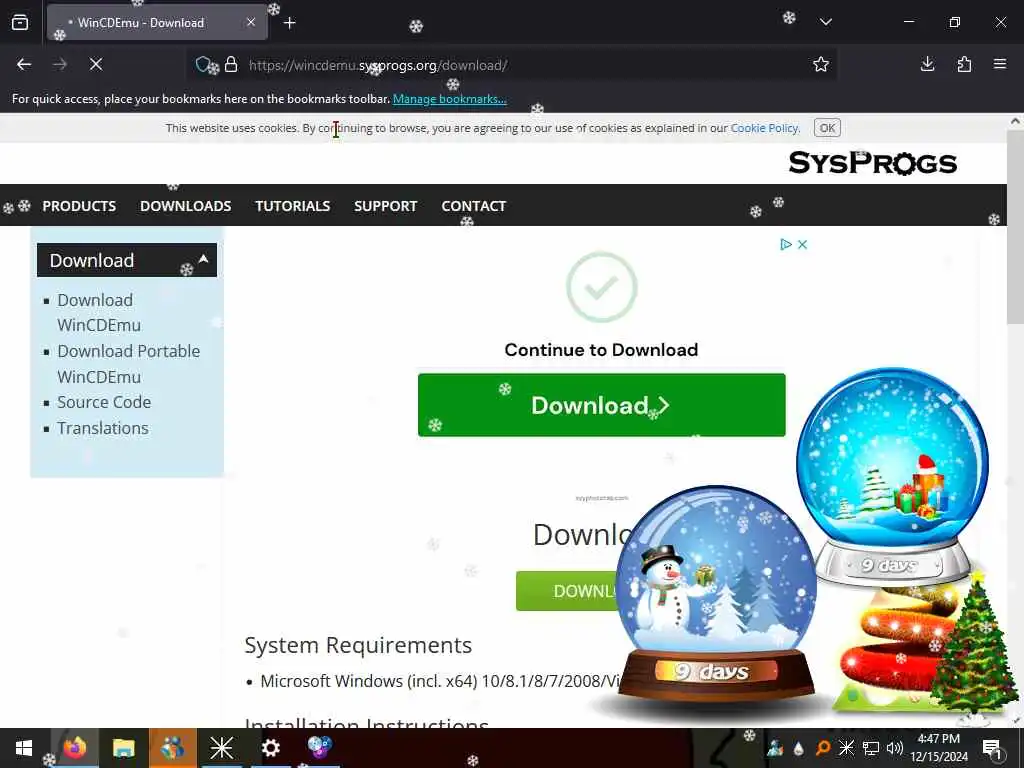Open the Firefox application menu
This screenshot has width=1024, height=768.
tap(1000, 64)
